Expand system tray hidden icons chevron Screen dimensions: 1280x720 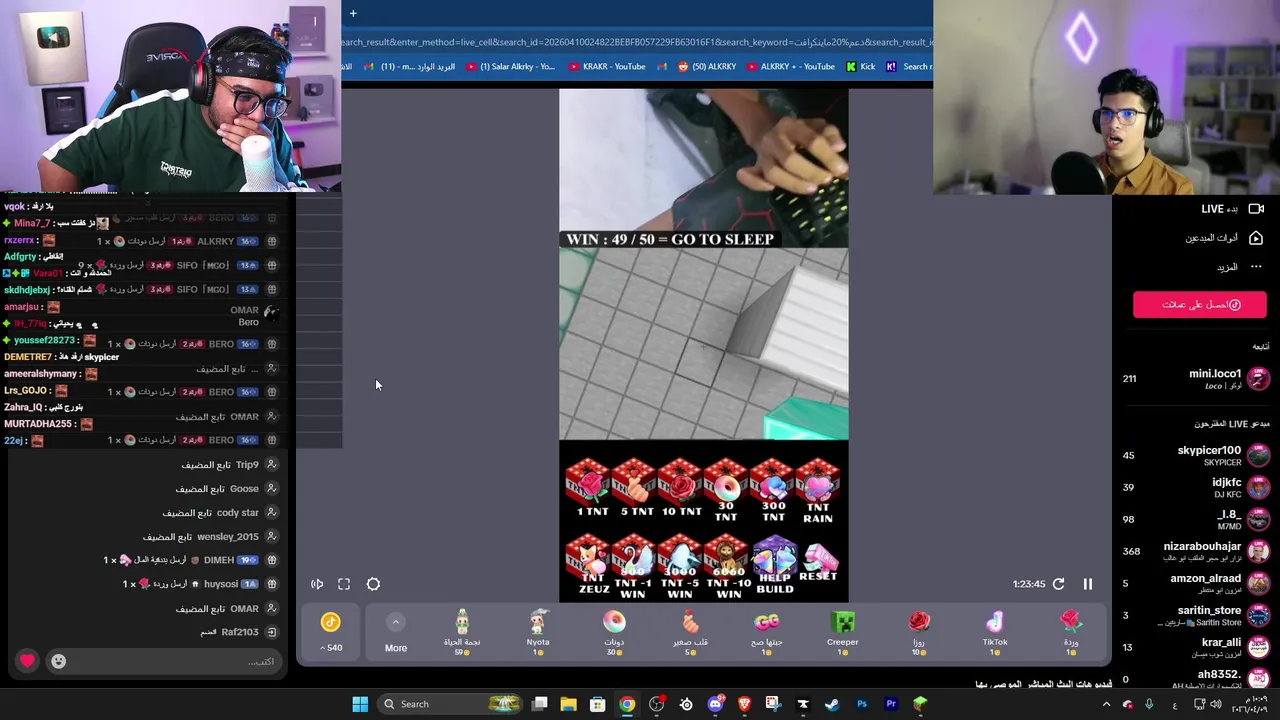click(1106, 704)
